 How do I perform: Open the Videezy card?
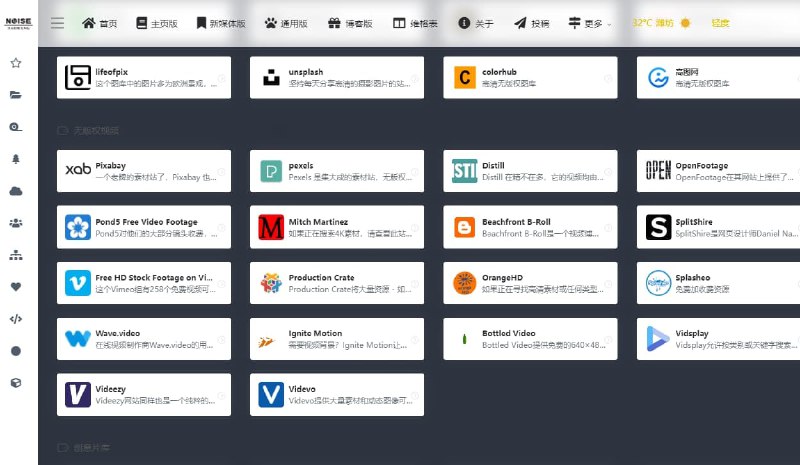point(144,395)
